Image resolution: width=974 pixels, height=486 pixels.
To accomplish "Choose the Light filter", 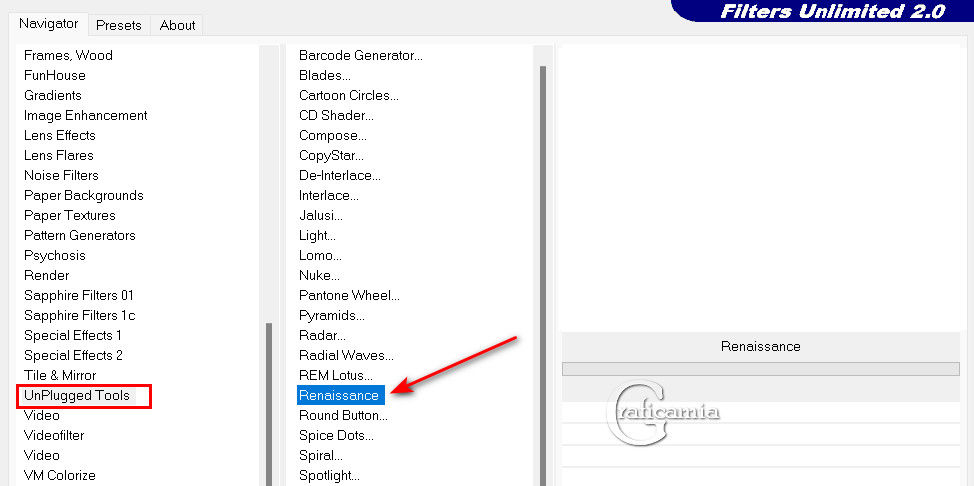I will click(317, 235).
